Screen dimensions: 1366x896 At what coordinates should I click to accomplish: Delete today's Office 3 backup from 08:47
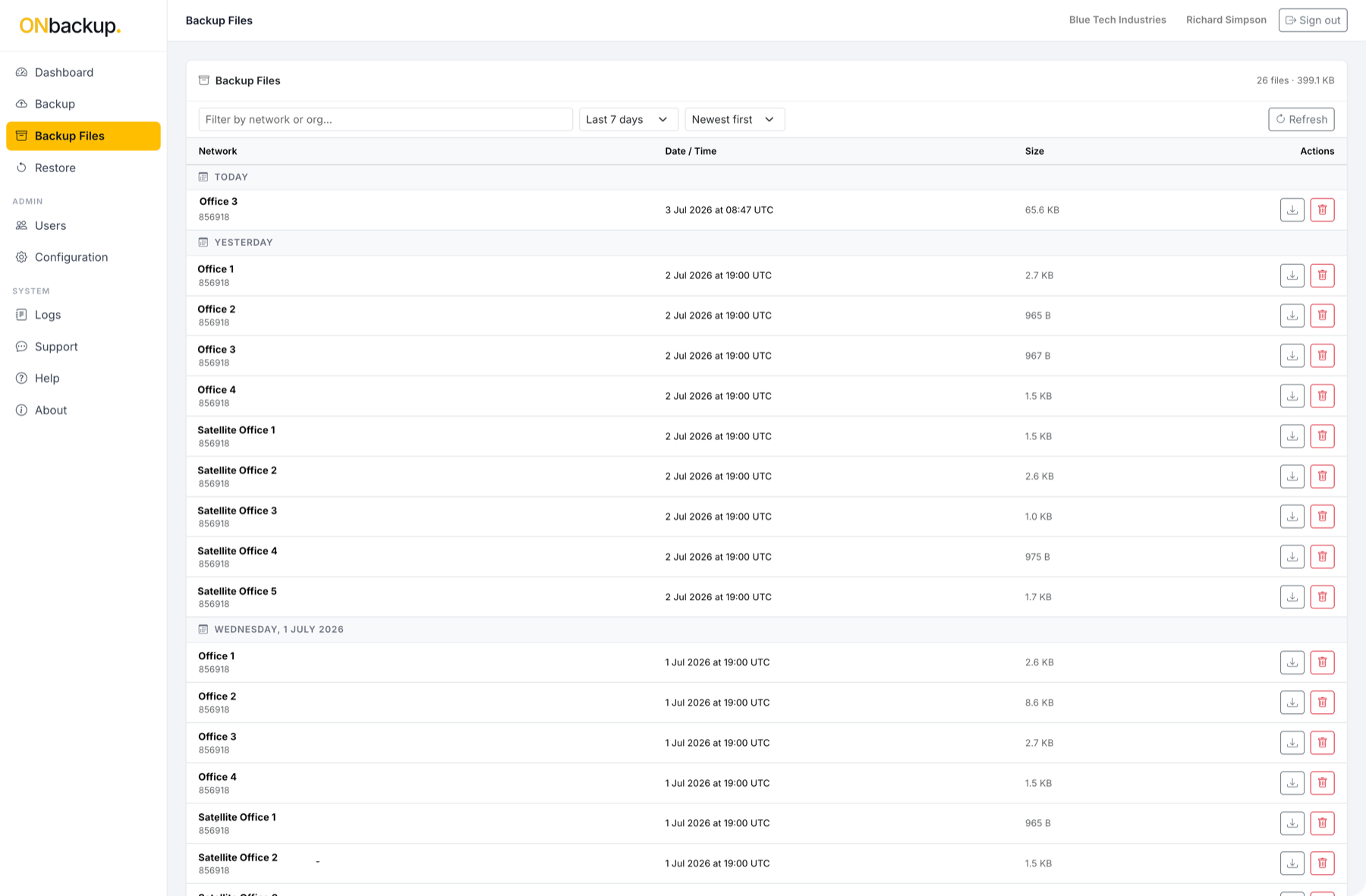pos(1322,210)
